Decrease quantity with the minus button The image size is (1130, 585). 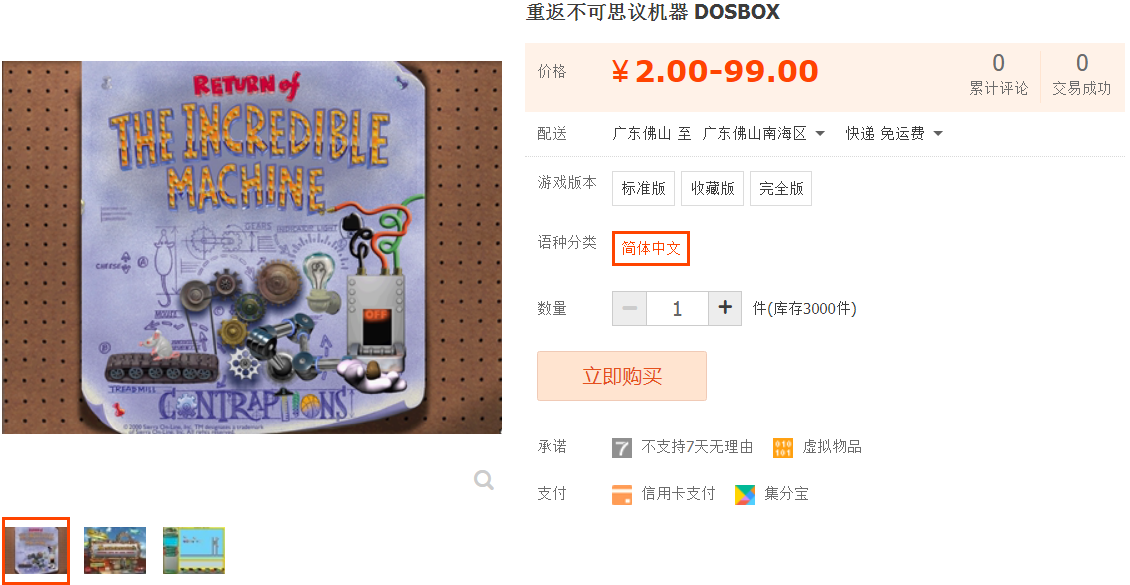tap(629, 308)
